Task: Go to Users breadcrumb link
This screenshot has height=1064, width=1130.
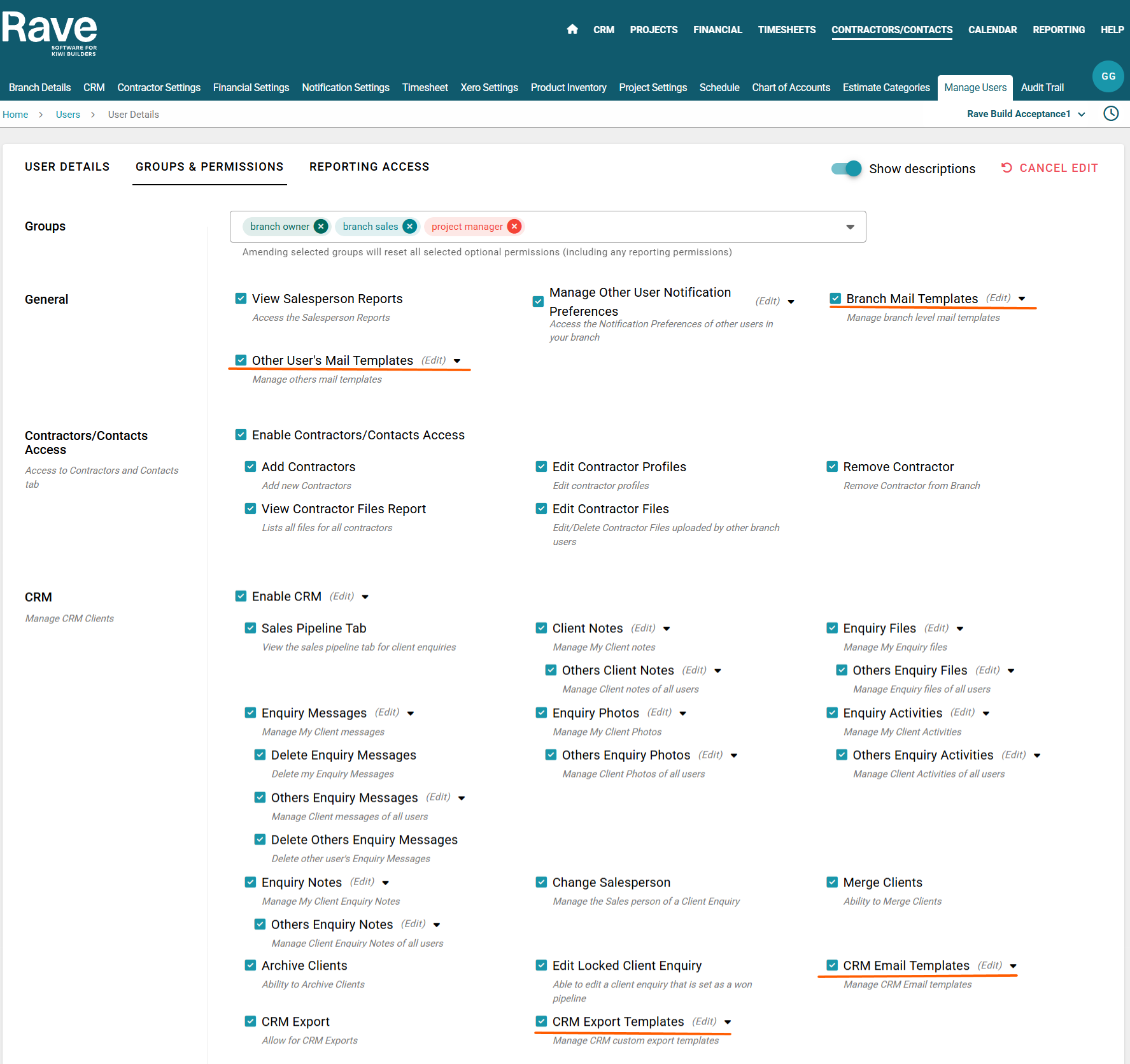Action: tap(68, 115)
